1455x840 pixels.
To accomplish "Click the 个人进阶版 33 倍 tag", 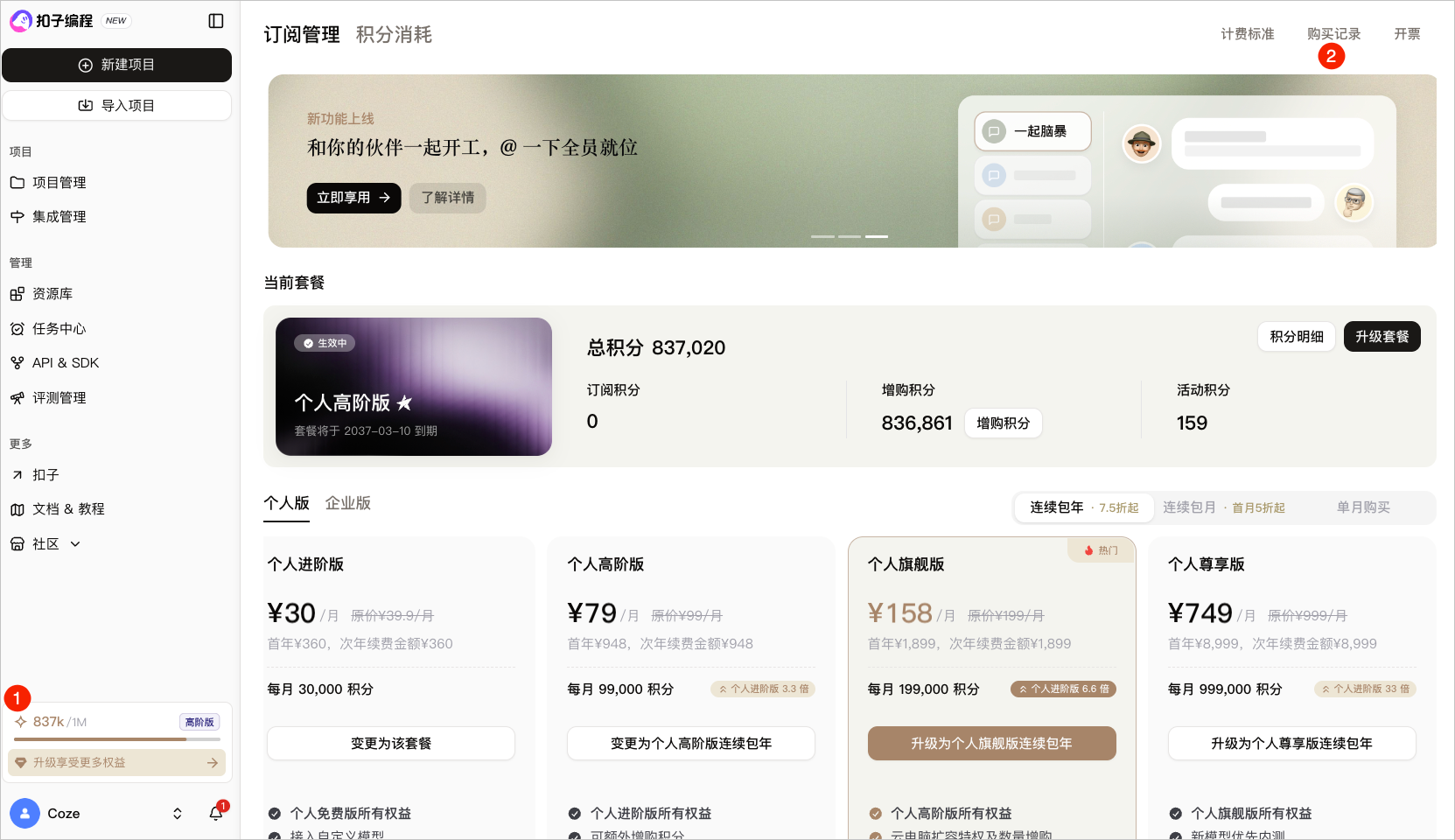I will (x=1365, y=689).
